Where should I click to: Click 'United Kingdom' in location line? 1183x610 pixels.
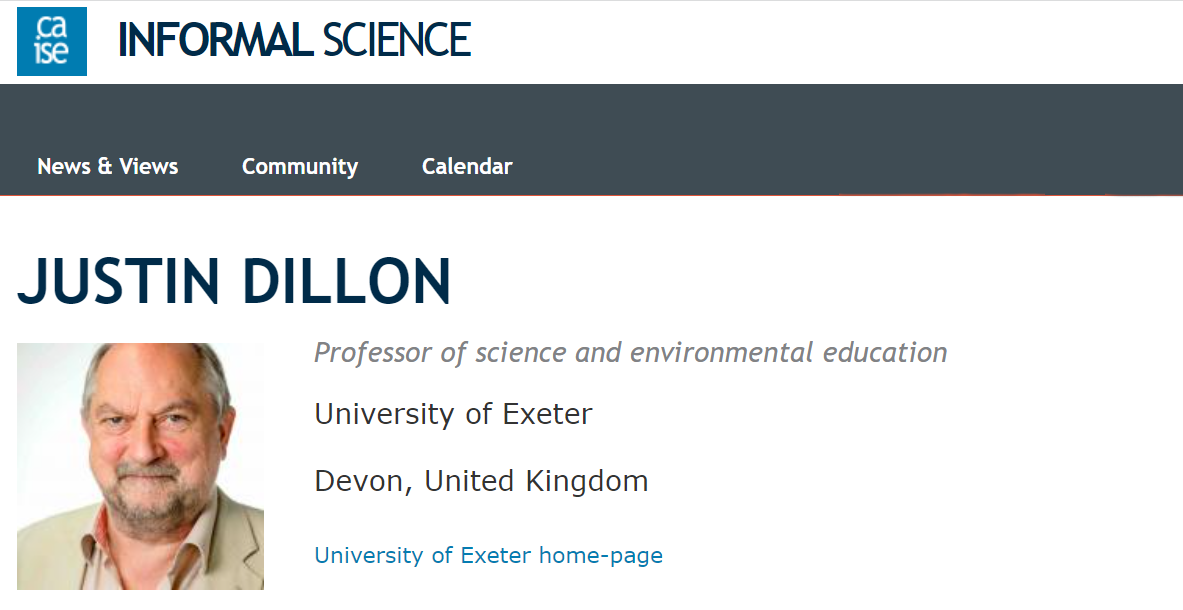point(536,481)
